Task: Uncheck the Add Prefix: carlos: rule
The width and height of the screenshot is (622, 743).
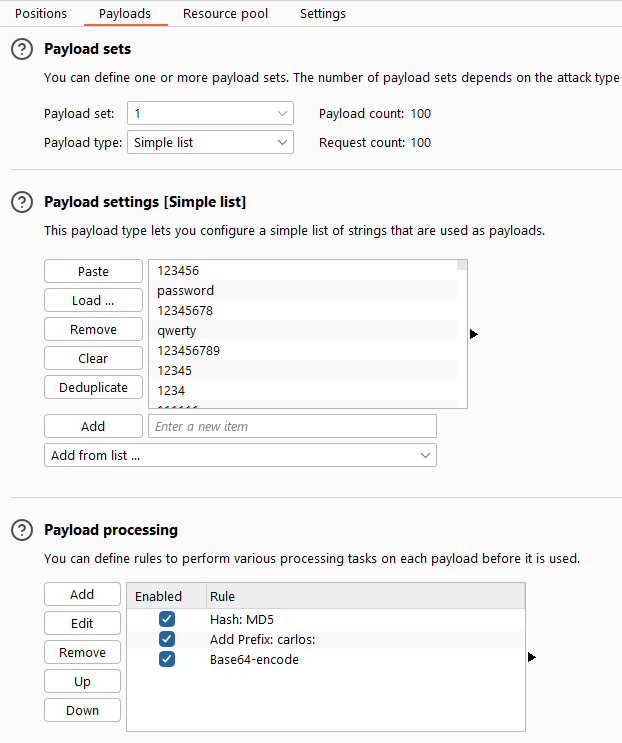Action: point(167,639)
